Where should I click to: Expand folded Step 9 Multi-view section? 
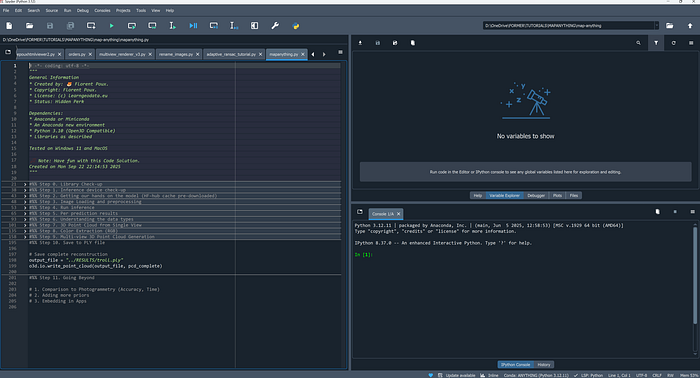click(x=25, y=237)
